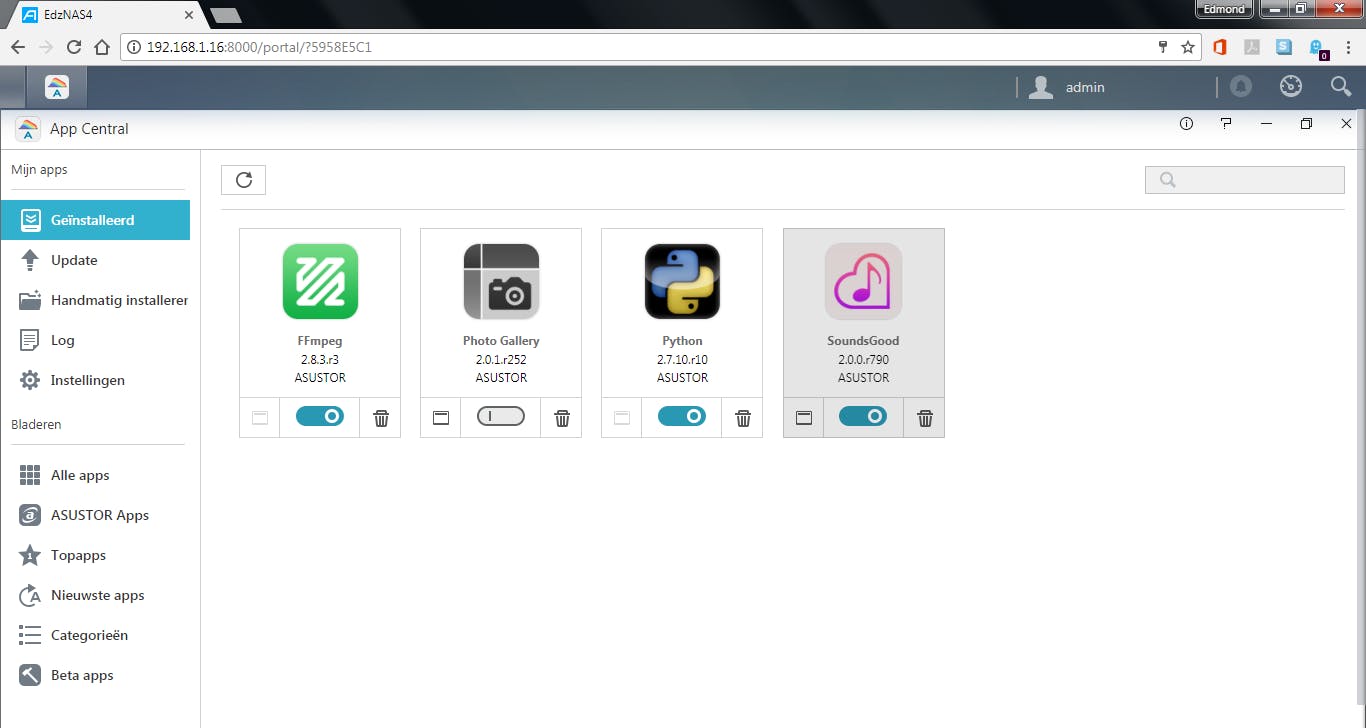The image size is (1366, 728).
Task: Click the Photo Gallery camera app icon
Action: (x=501, y=281)
